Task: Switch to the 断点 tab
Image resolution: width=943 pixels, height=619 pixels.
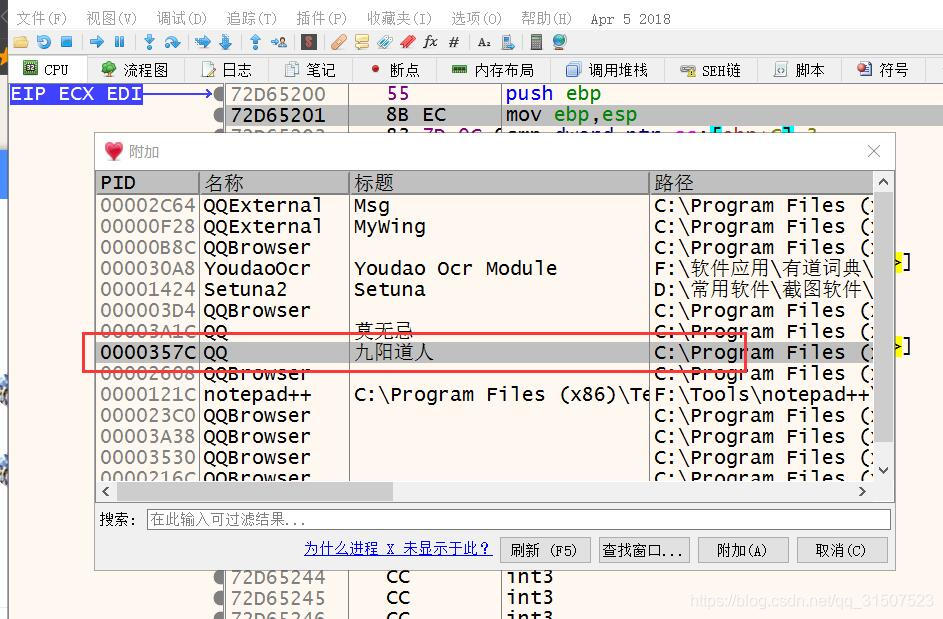Action: [x=395, y=70]
